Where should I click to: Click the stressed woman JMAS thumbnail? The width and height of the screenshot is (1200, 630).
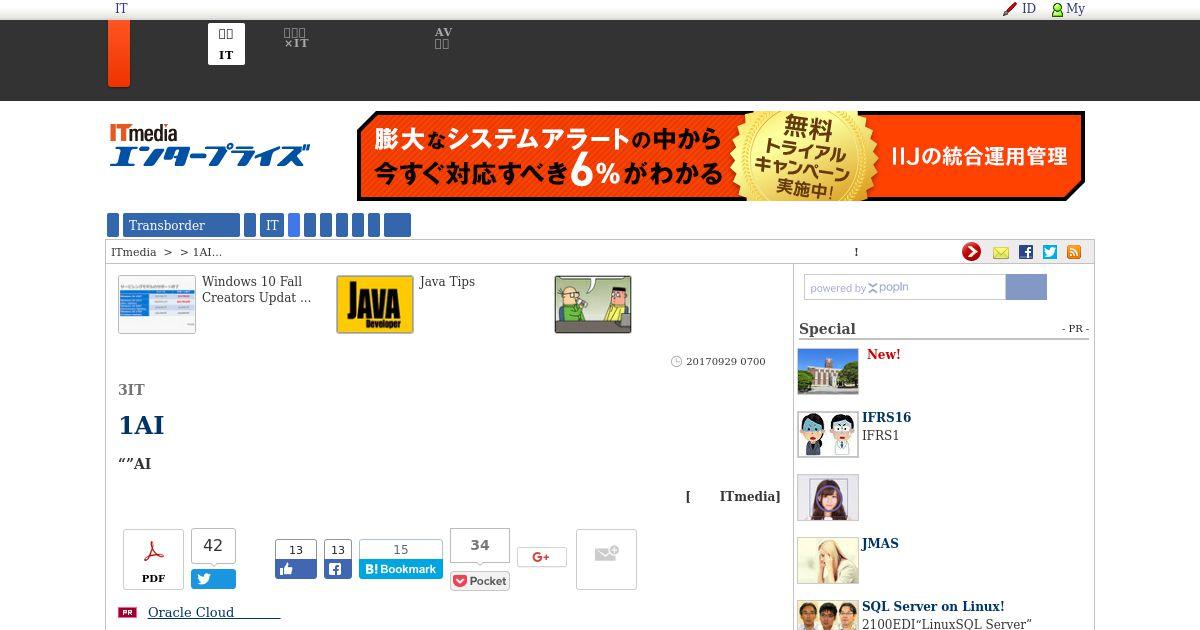click(828, 560)
